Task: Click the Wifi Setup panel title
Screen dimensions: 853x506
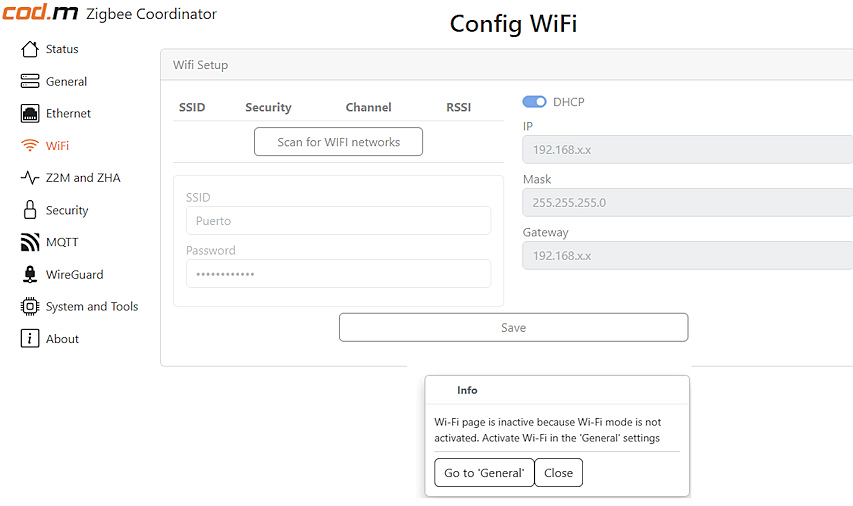Action: 200,65
